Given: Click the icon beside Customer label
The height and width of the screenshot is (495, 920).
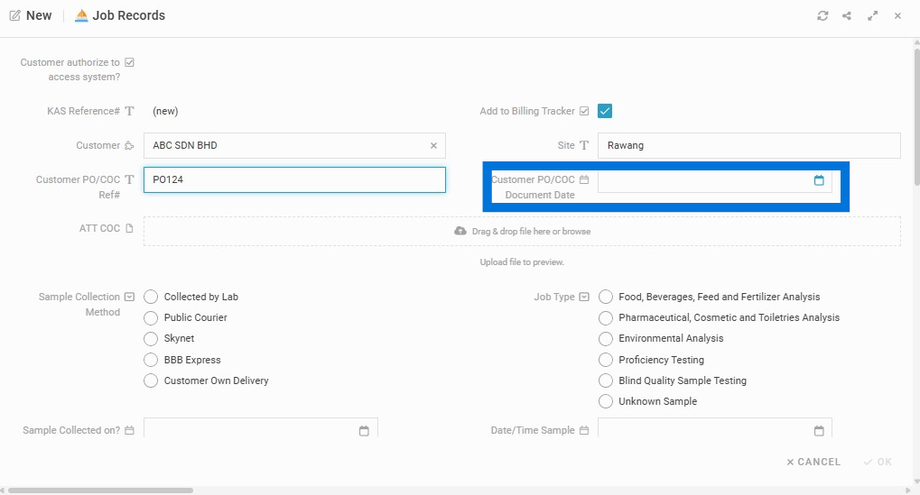Looking at the screenshot, I should pos(130,145).
